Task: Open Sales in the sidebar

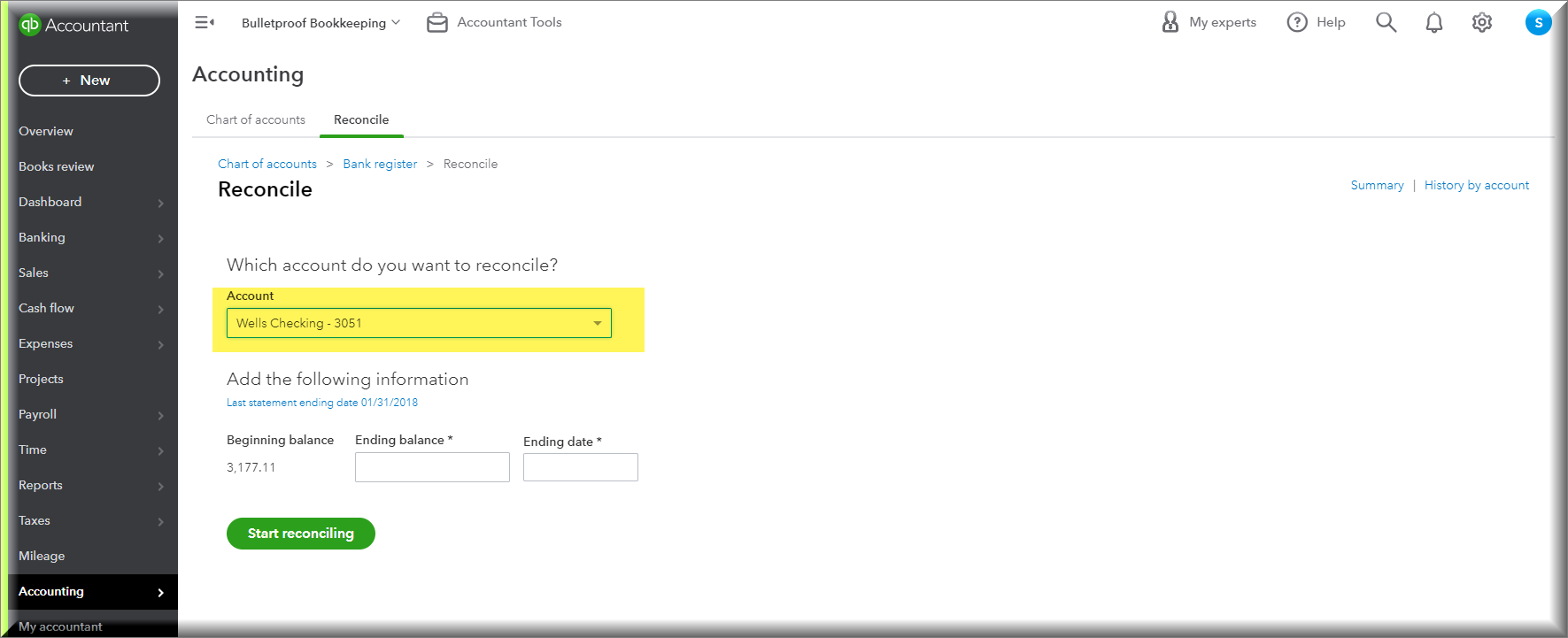Action: 34,273
